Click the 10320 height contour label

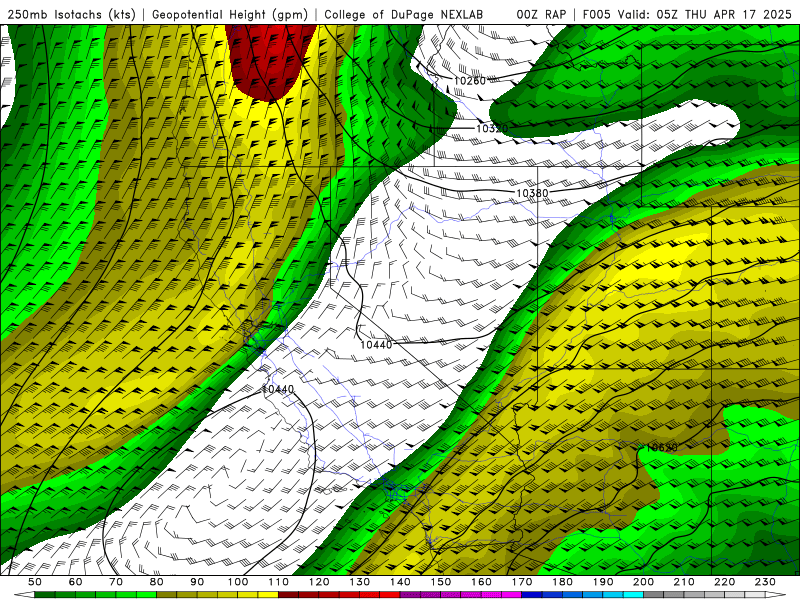tap(492, 128)
